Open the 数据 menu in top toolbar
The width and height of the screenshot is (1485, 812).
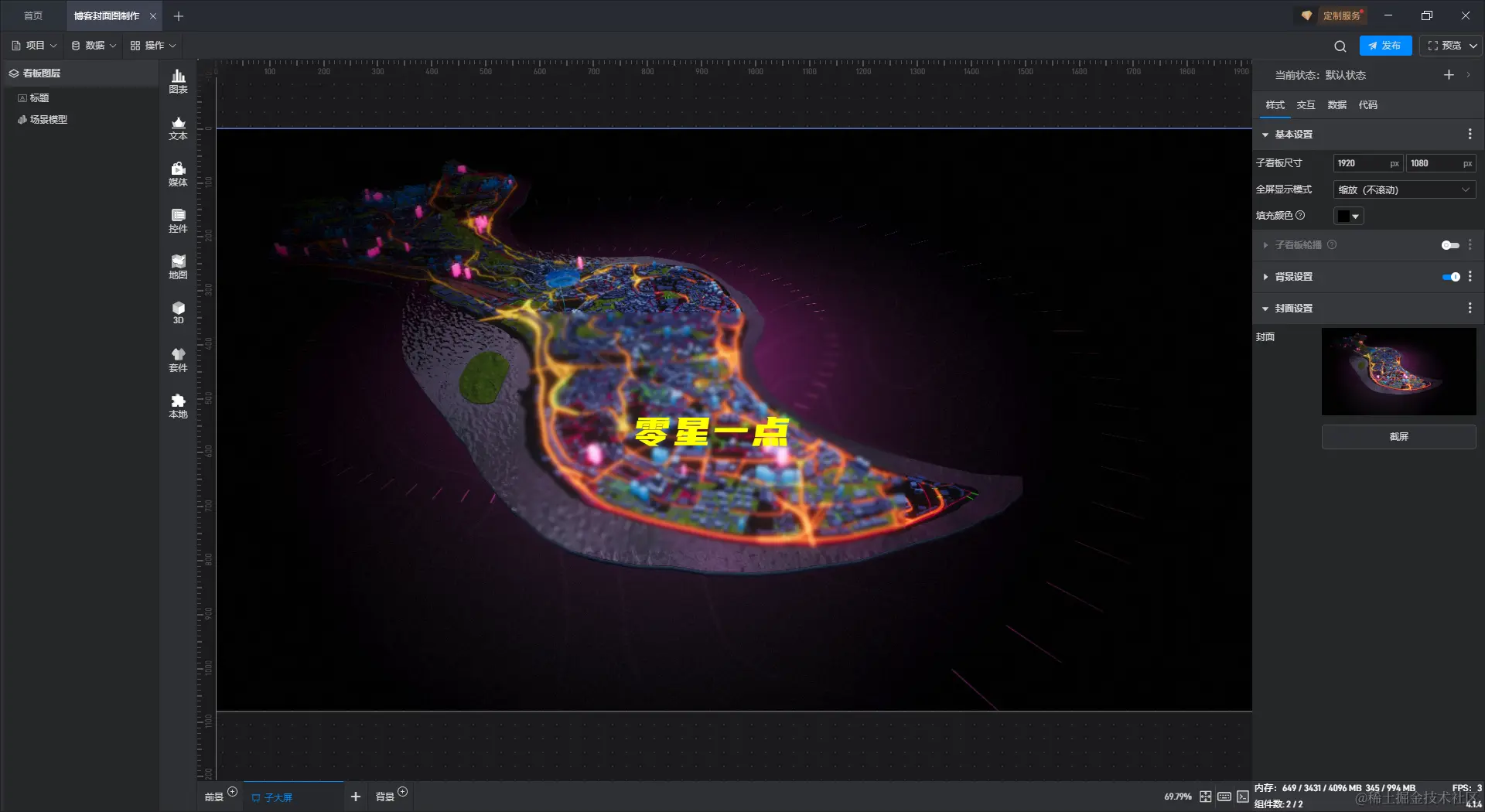tap(94, 46)
